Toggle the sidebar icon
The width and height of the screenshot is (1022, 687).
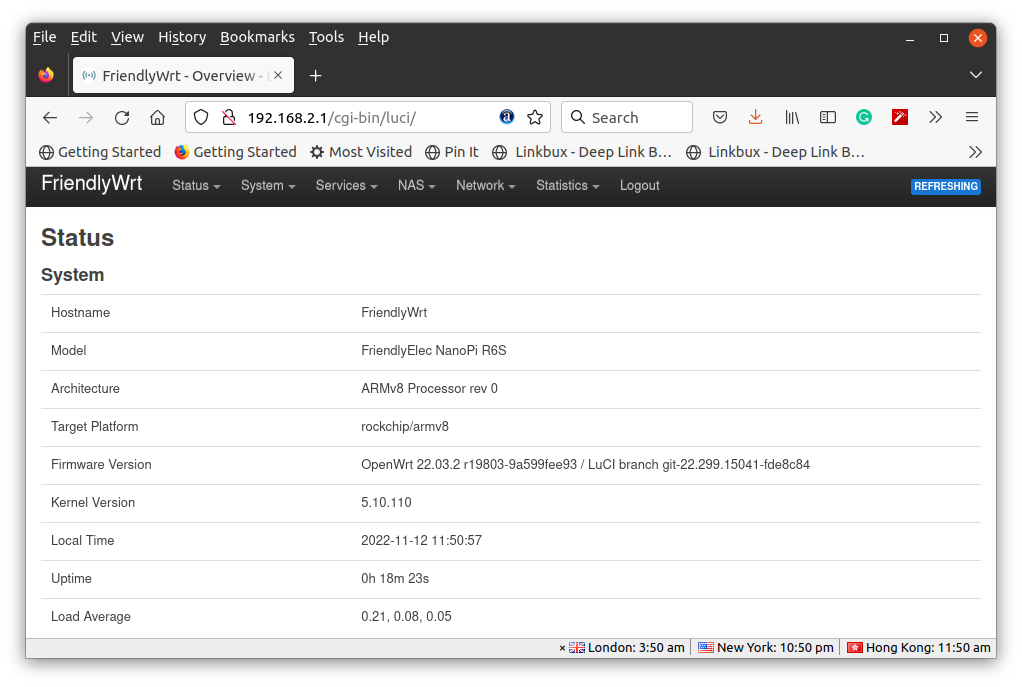(x=828, y=117)
